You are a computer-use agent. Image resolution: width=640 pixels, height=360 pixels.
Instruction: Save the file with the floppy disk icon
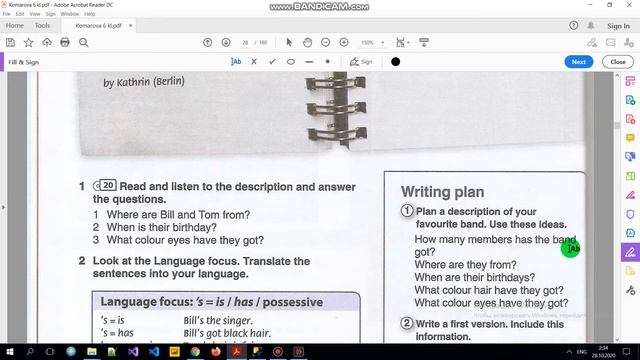point(10,42)
